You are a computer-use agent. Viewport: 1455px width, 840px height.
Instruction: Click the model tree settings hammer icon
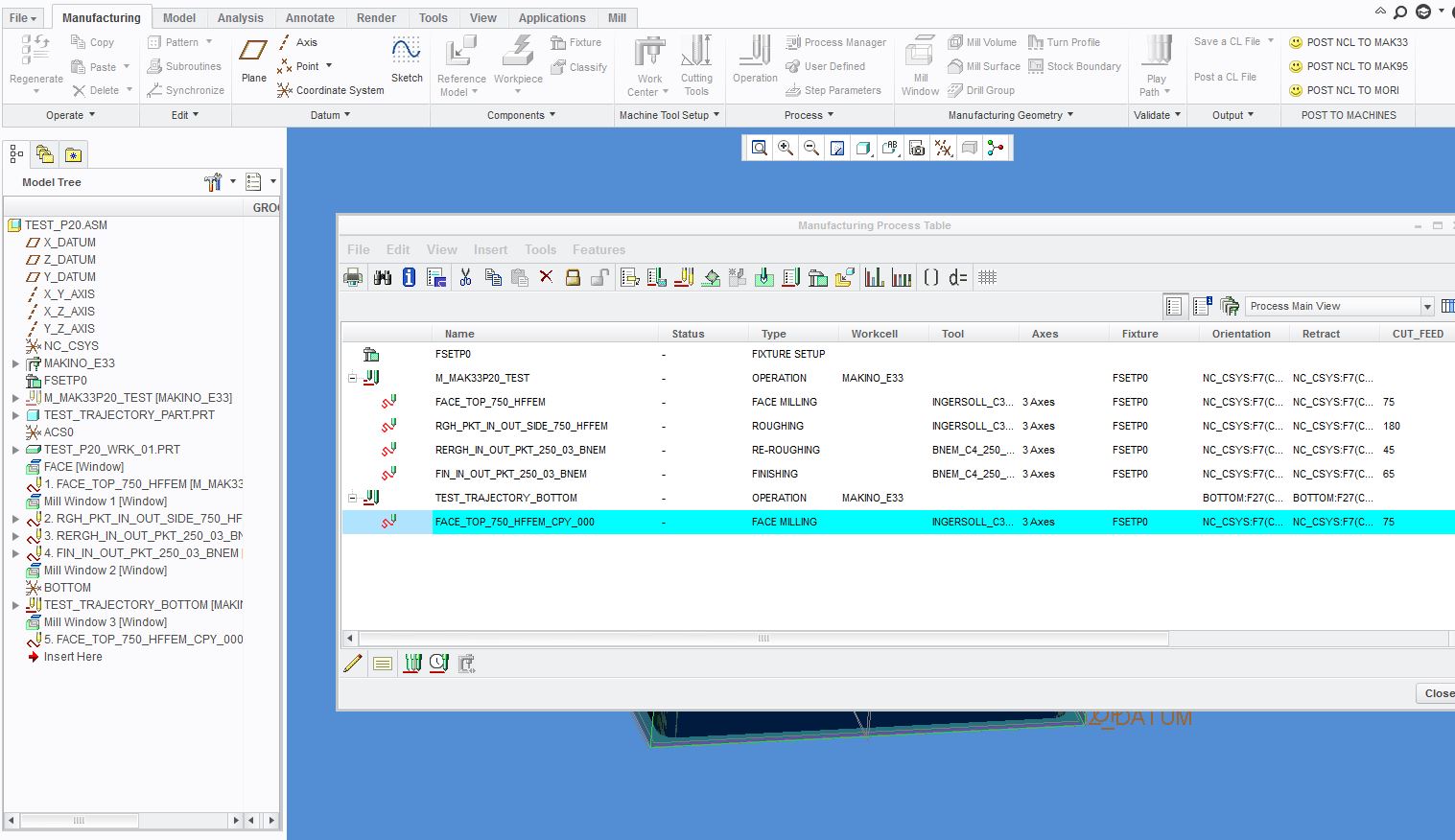tap(213, 182)
